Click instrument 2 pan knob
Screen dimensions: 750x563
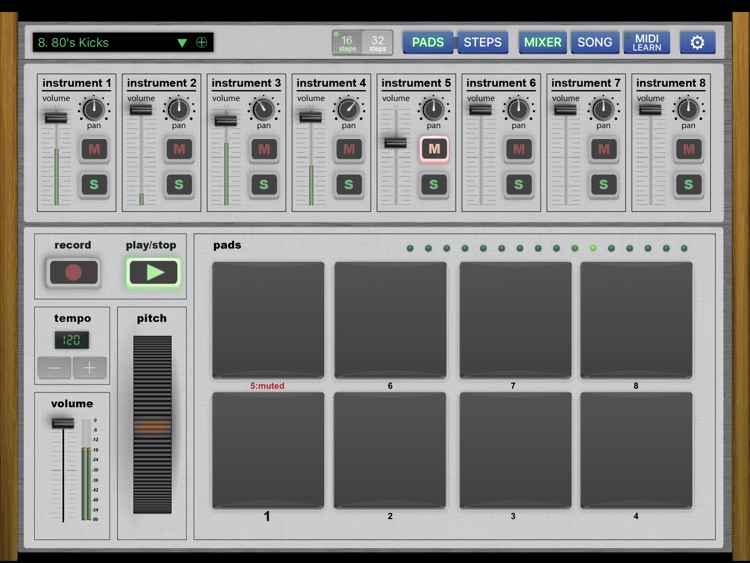coord(178,110)
